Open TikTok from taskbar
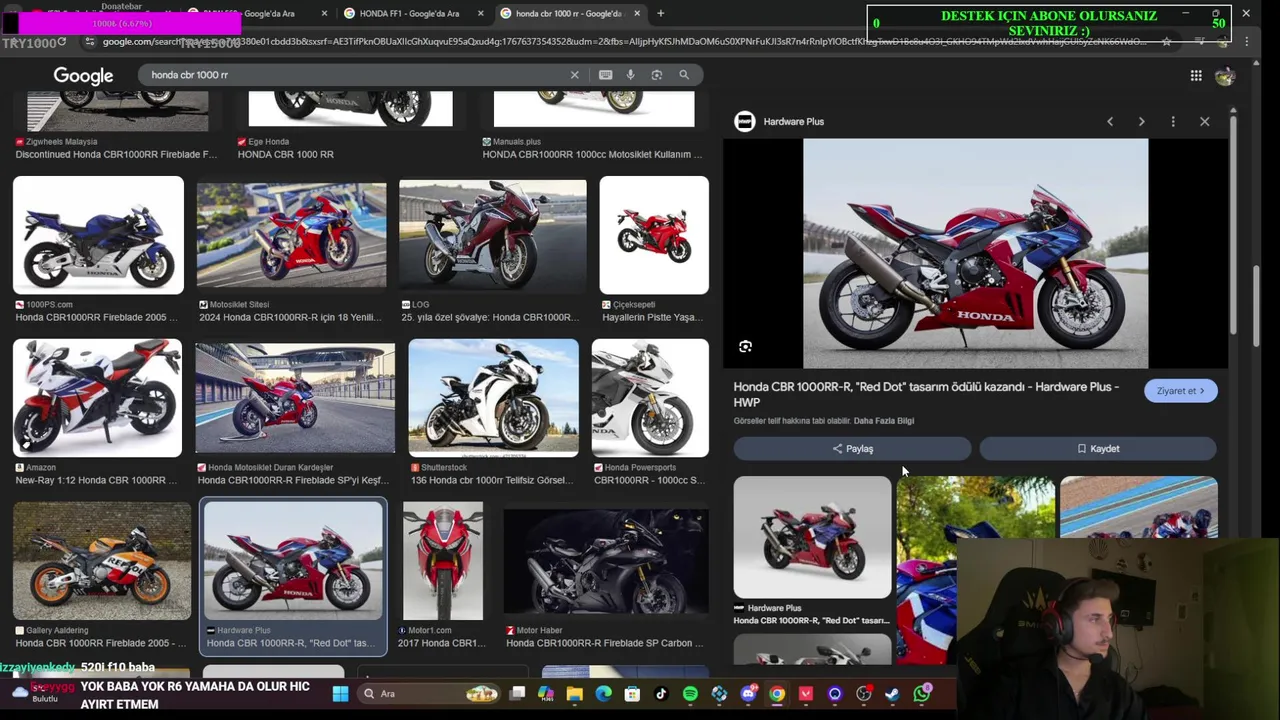This screenshot has width=1280, height=720. coord(661,694)
